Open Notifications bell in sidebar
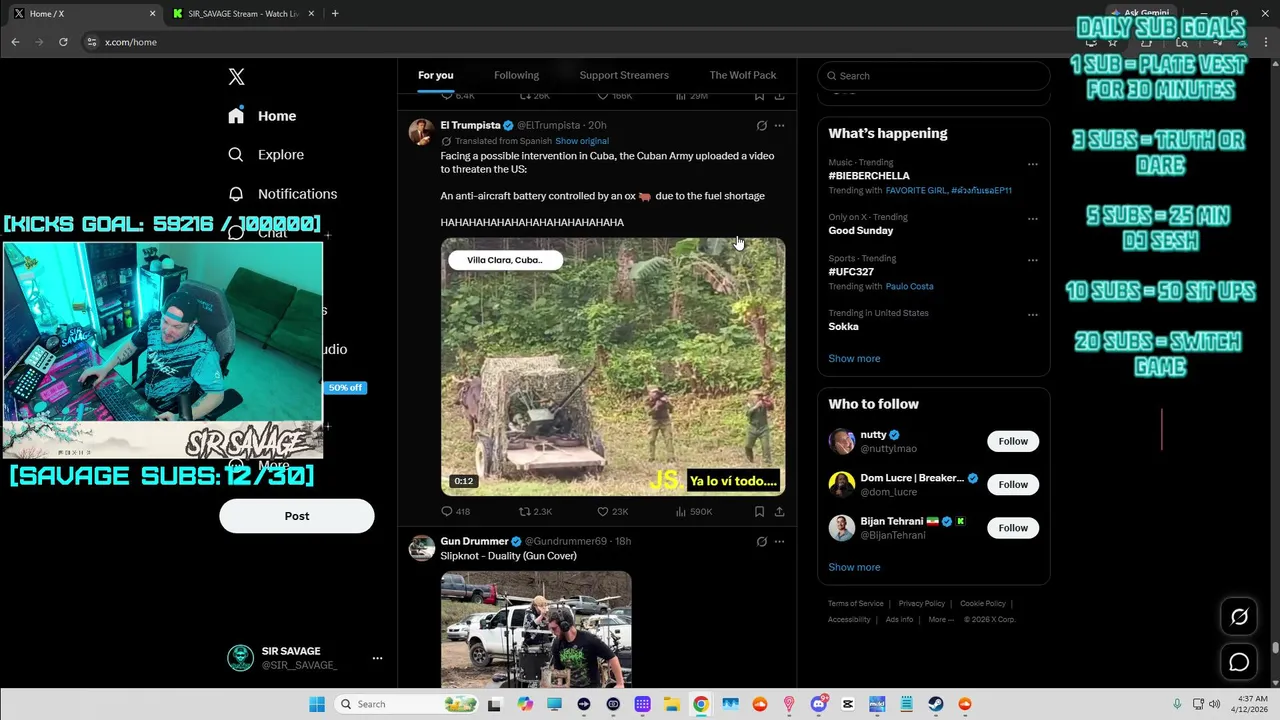The height and width of the screenshot is (720, 1280). [236, 194]
